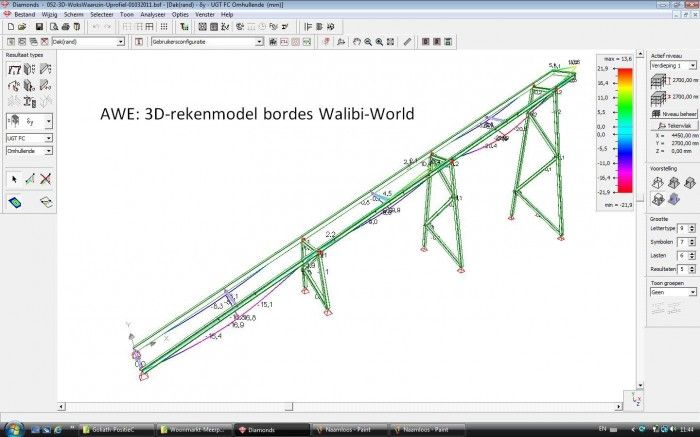Viewport: 700px width, 437px height.
Task: Click the Windows Start orb
Action: (x=13, y=429)
